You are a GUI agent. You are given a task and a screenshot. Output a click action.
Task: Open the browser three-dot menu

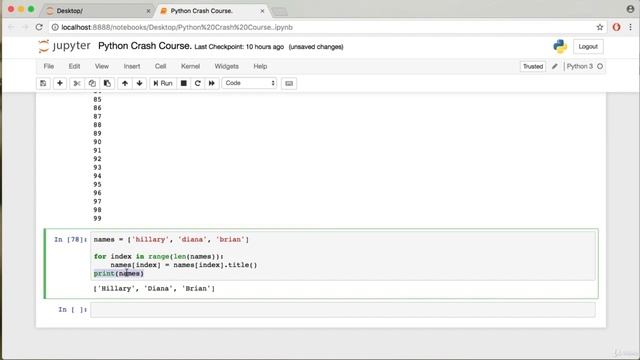[x=630, y=27]
